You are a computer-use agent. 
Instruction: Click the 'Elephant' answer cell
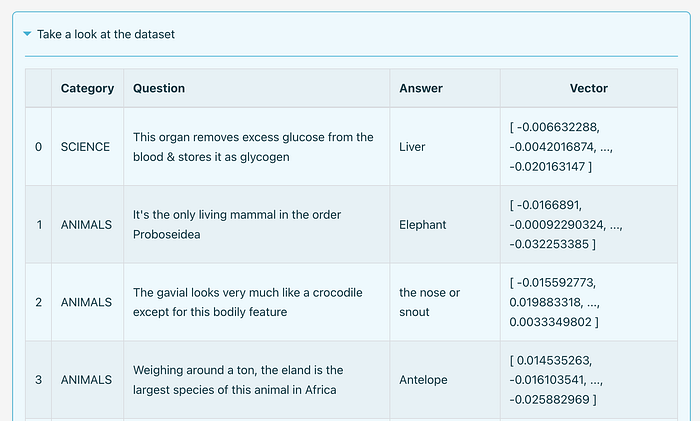pos(423,225)
